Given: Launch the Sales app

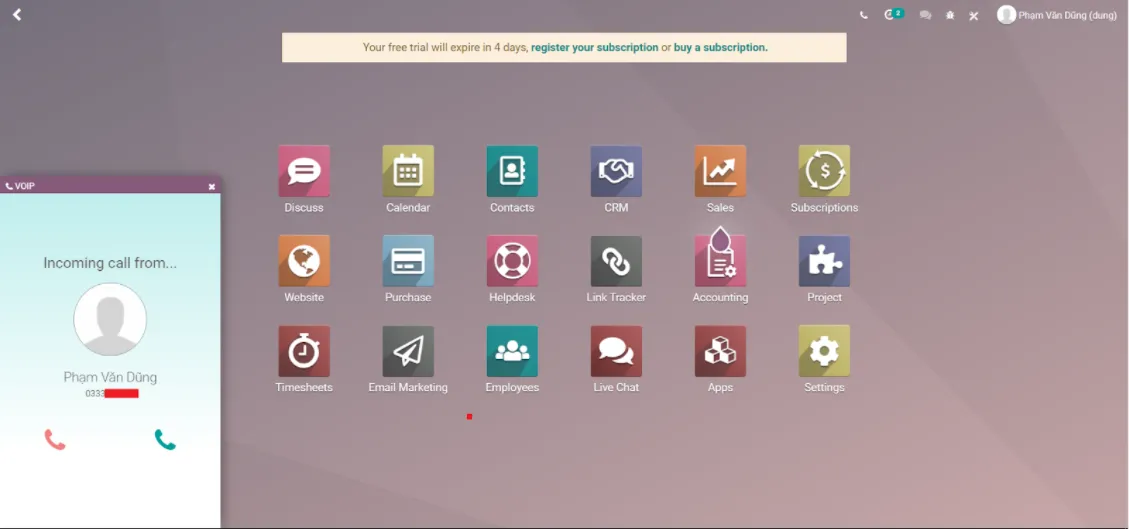Looking at the screenshot, I should [720, 171].
